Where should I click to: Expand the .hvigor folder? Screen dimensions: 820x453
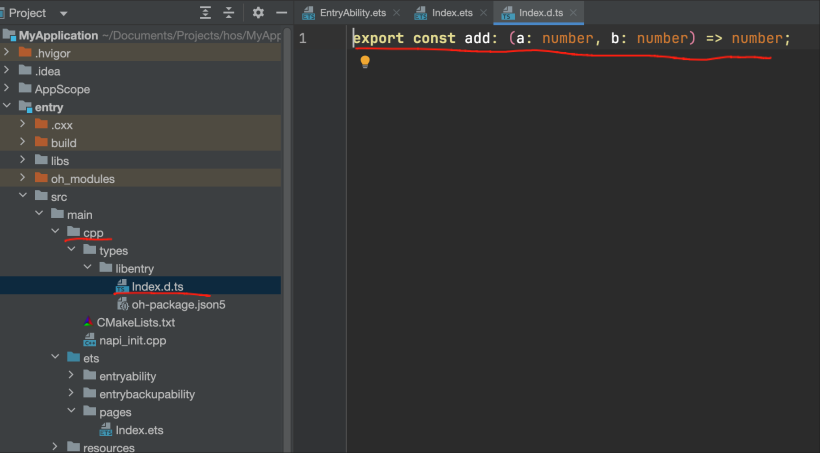(x=9, y=53)
